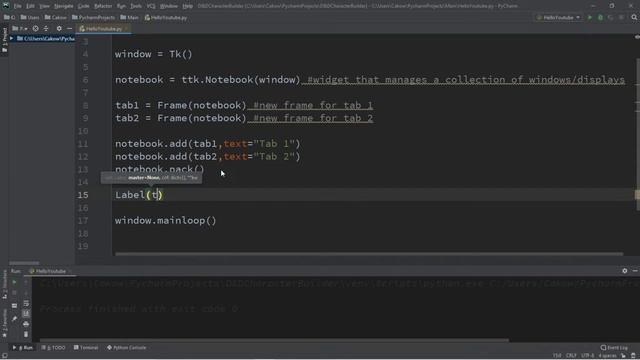Clear the run output with trash icon

26,334
